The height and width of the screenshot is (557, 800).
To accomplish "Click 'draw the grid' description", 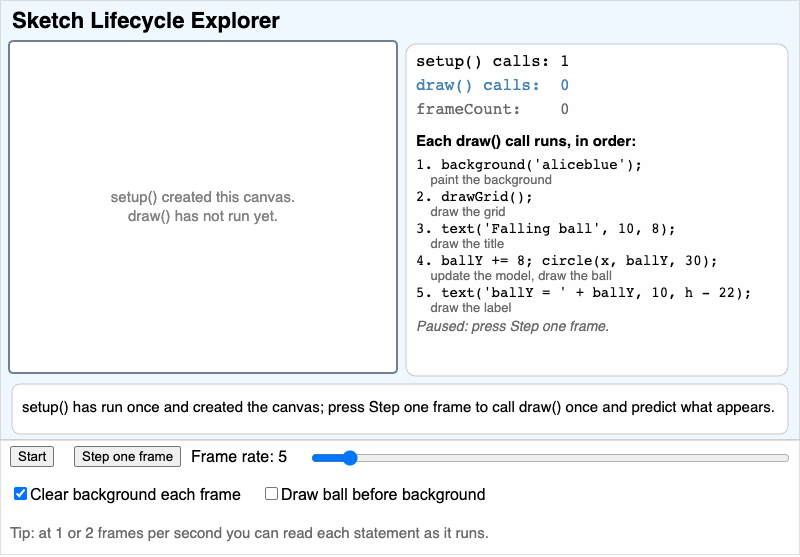I will pyautogui.click(x=468, y=212).
